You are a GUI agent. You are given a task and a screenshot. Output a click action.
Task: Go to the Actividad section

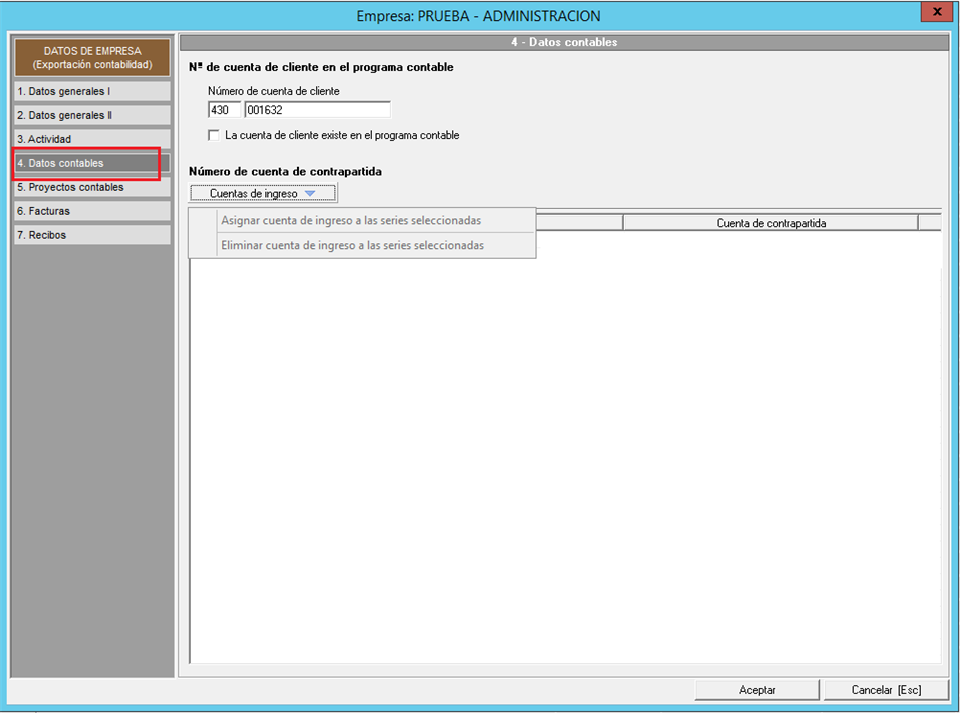[92, 139]
